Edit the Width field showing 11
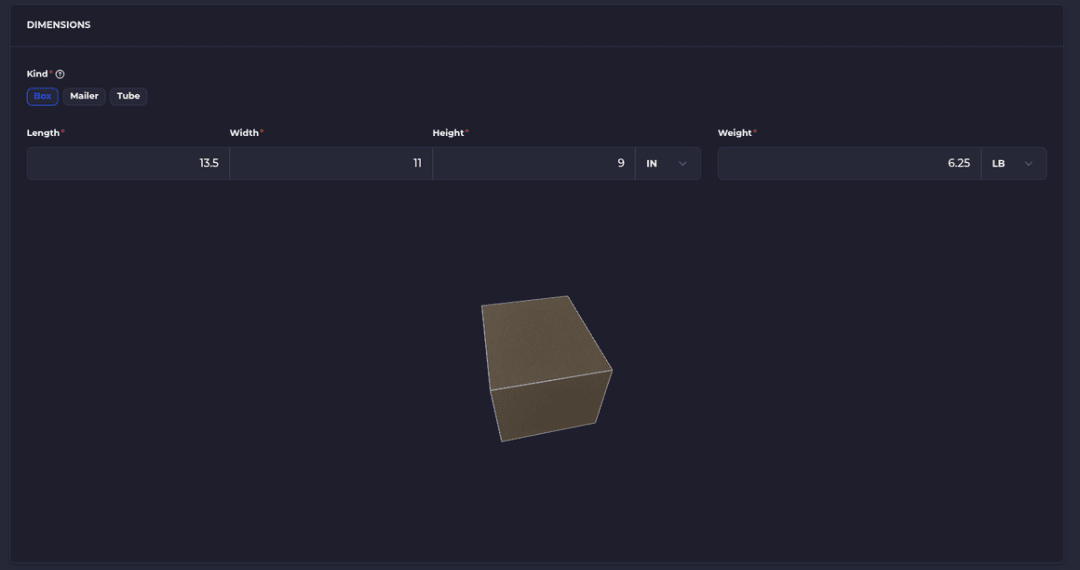The height and width of the screenshot is (570, 1080). (331, 163)
